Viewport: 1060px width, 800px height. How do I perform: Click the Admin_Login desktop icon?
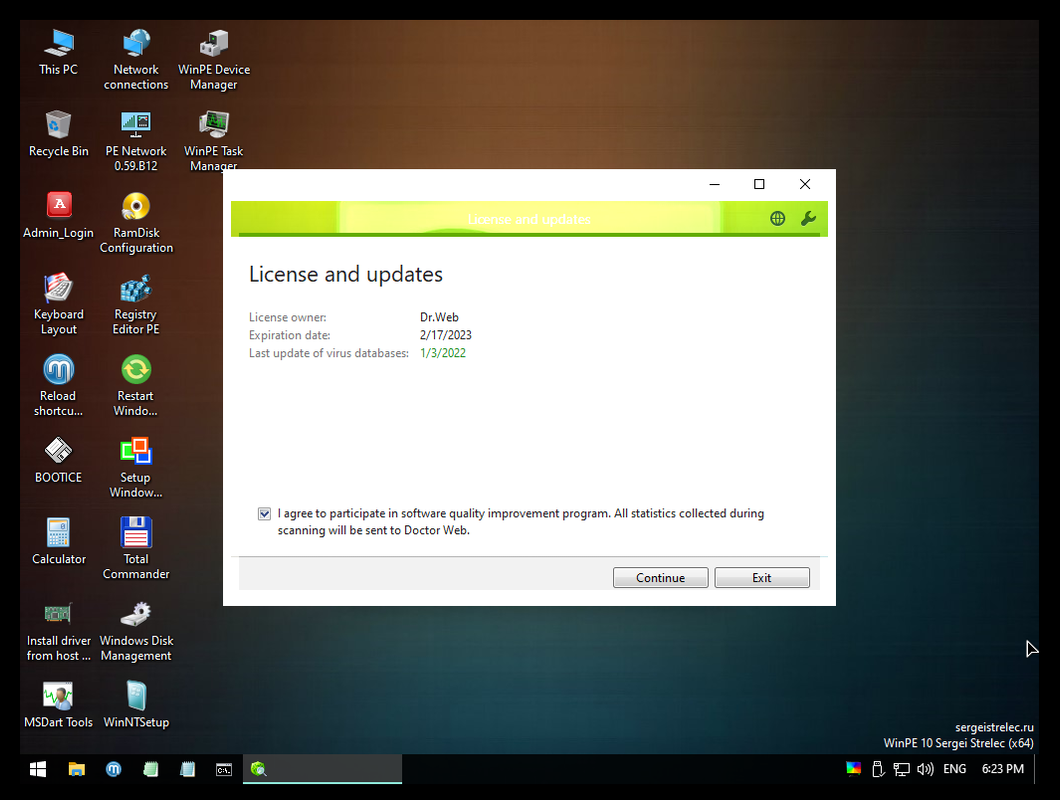(58, 216)
